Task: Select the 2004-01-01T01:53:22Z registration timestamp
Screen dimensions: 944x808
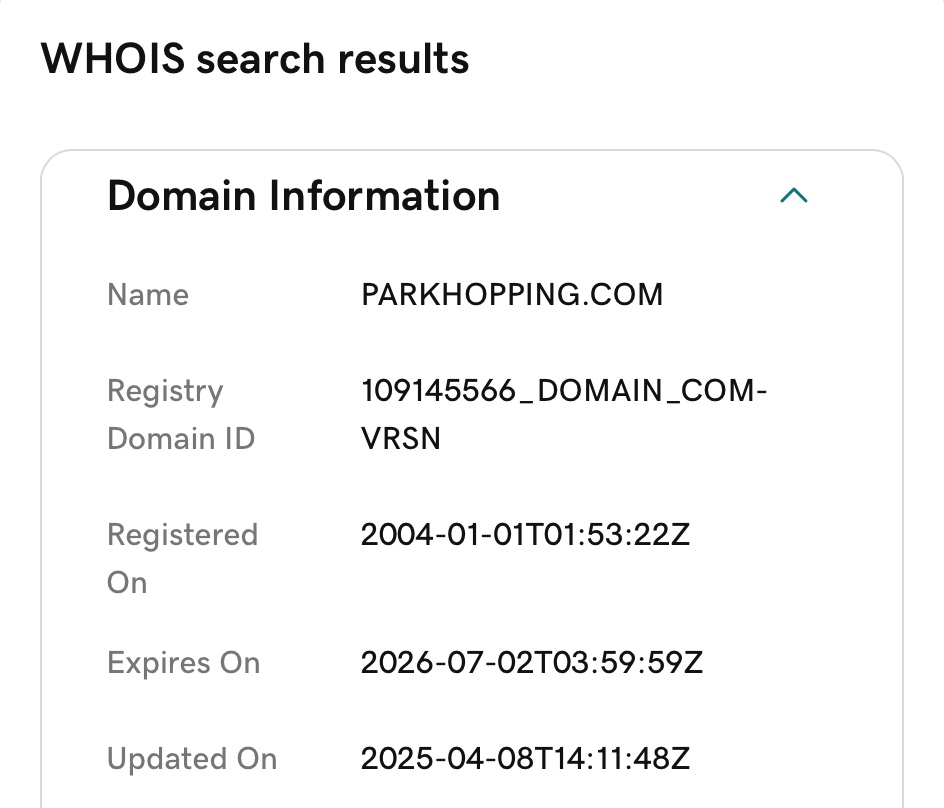Action: pyautogui.click(x=525, y=535)
